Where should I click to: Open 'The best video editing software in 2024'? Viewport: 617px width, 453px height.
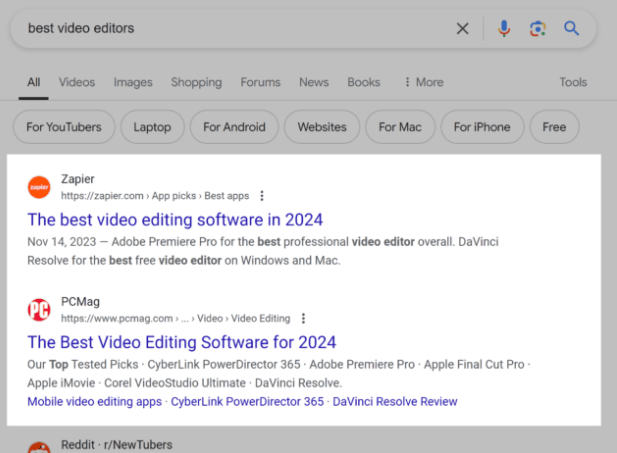pos(175,220)
